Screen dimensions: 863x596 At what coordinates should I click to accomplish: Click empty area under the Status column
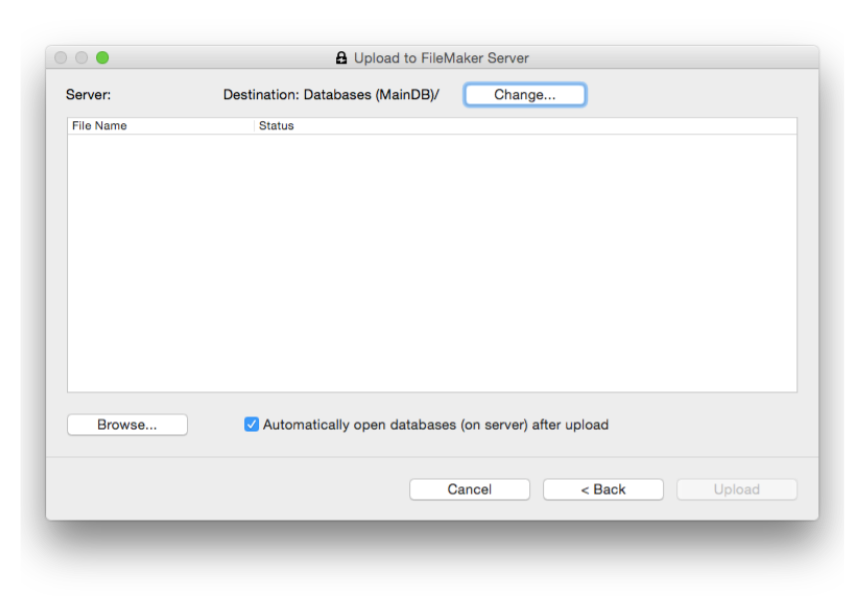click(520, 260)
